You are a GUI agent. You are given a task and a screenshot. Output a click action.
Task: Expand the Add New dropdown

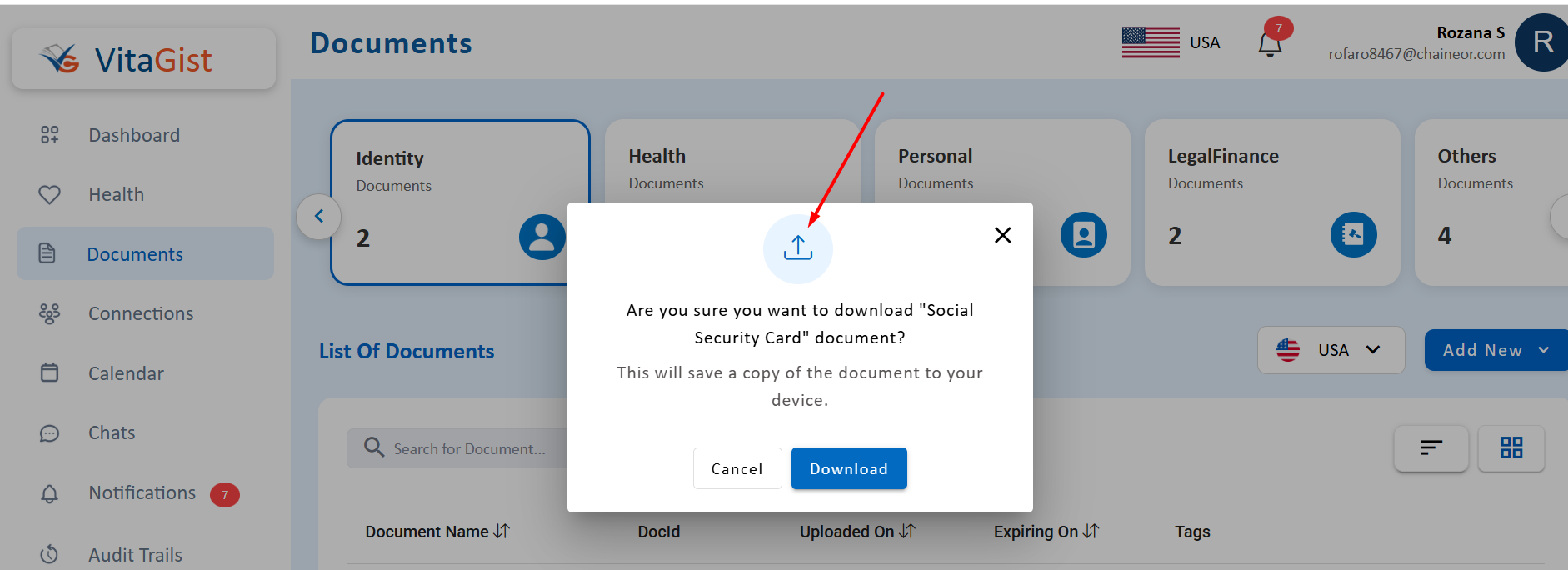pos(1496,350)
